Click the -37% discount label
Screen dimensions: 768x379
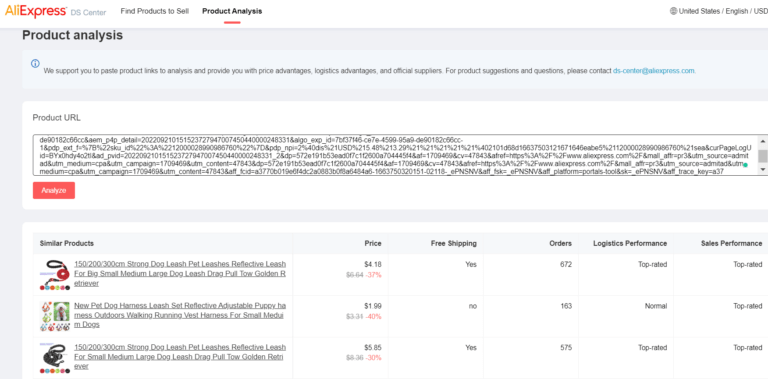[374, 275]
